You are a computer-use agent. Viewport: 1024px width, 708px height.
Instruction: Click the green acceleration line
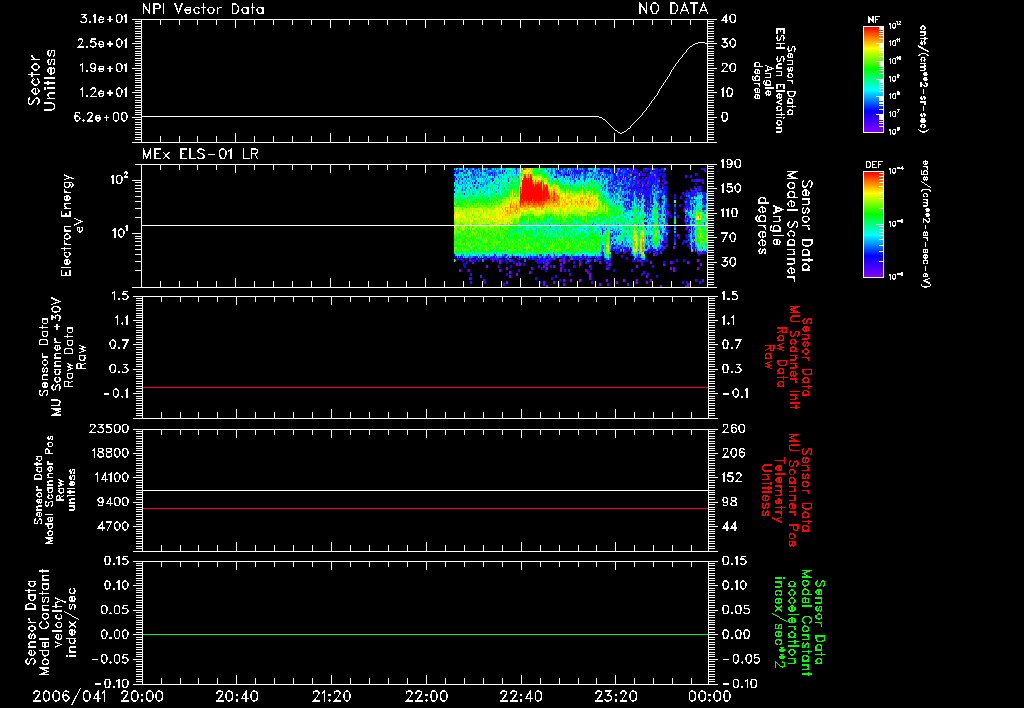point(424,634)
